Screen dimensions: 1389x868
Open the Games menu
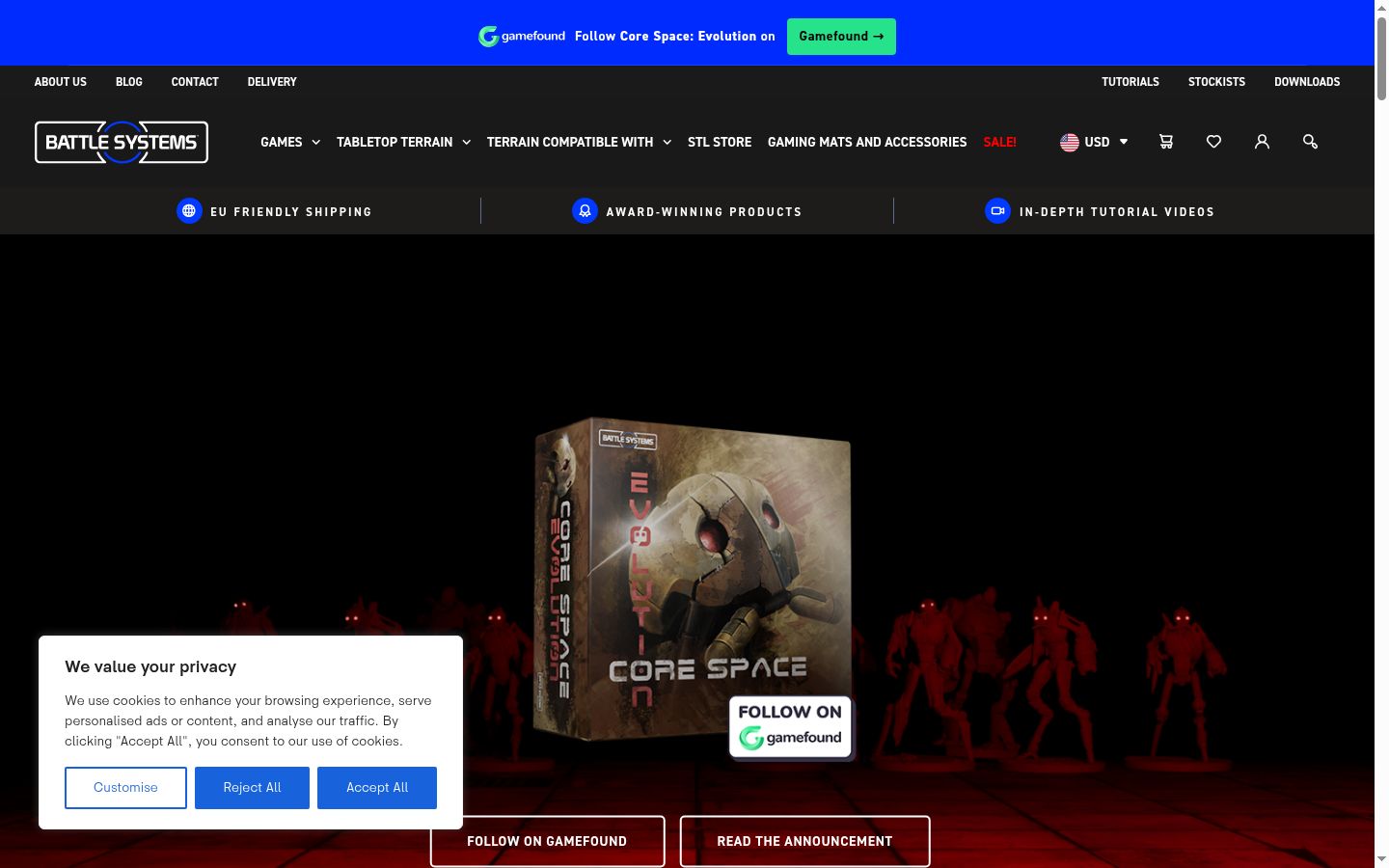point(282,142)
